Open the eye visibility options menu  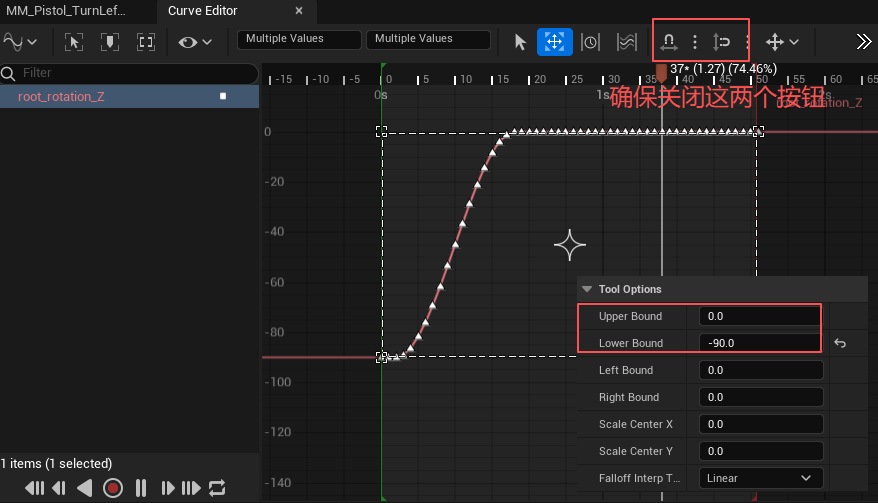[194, 42]
